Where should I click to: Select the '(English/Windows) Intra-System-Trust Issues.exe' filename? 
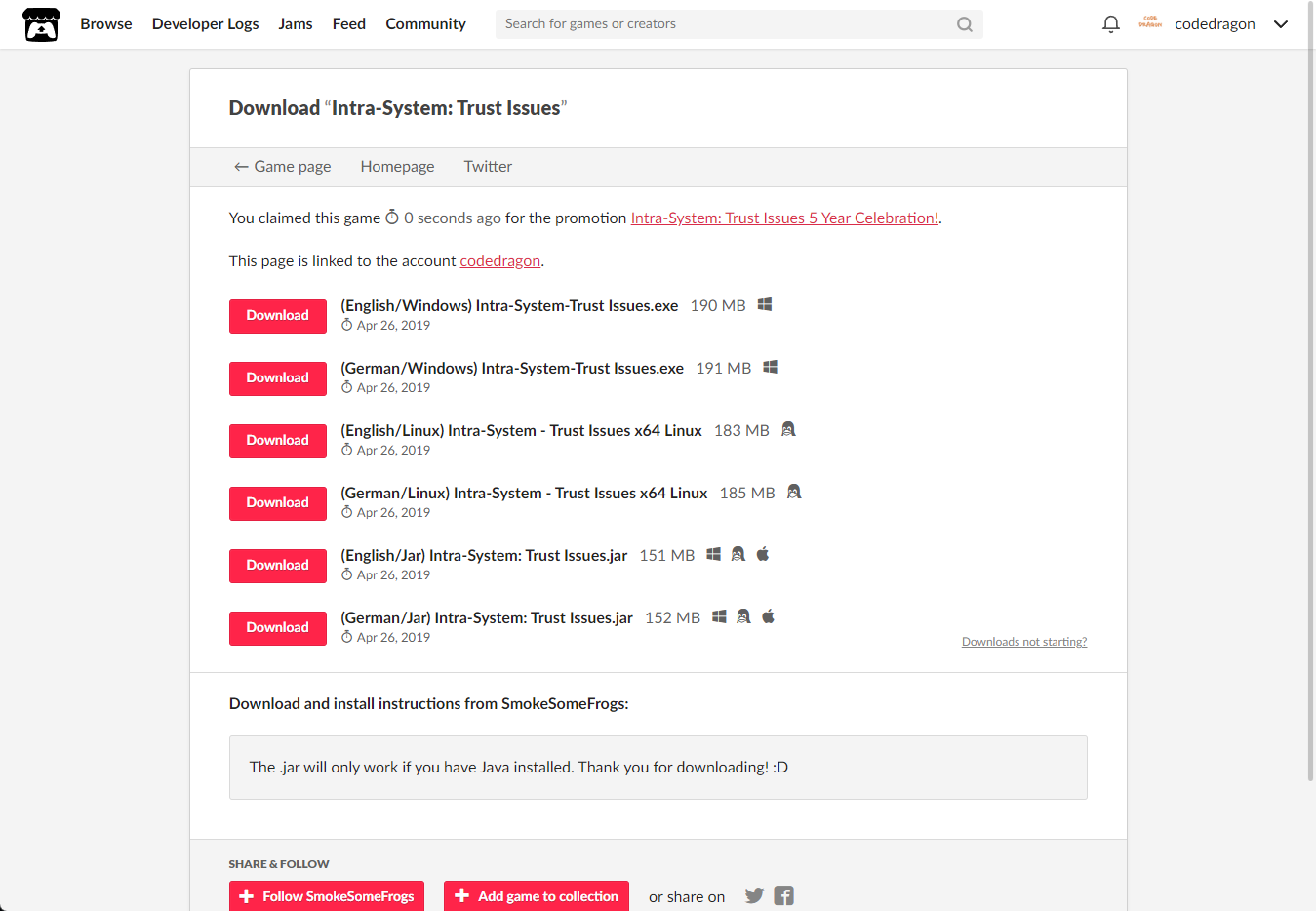(x=509, y=306)
